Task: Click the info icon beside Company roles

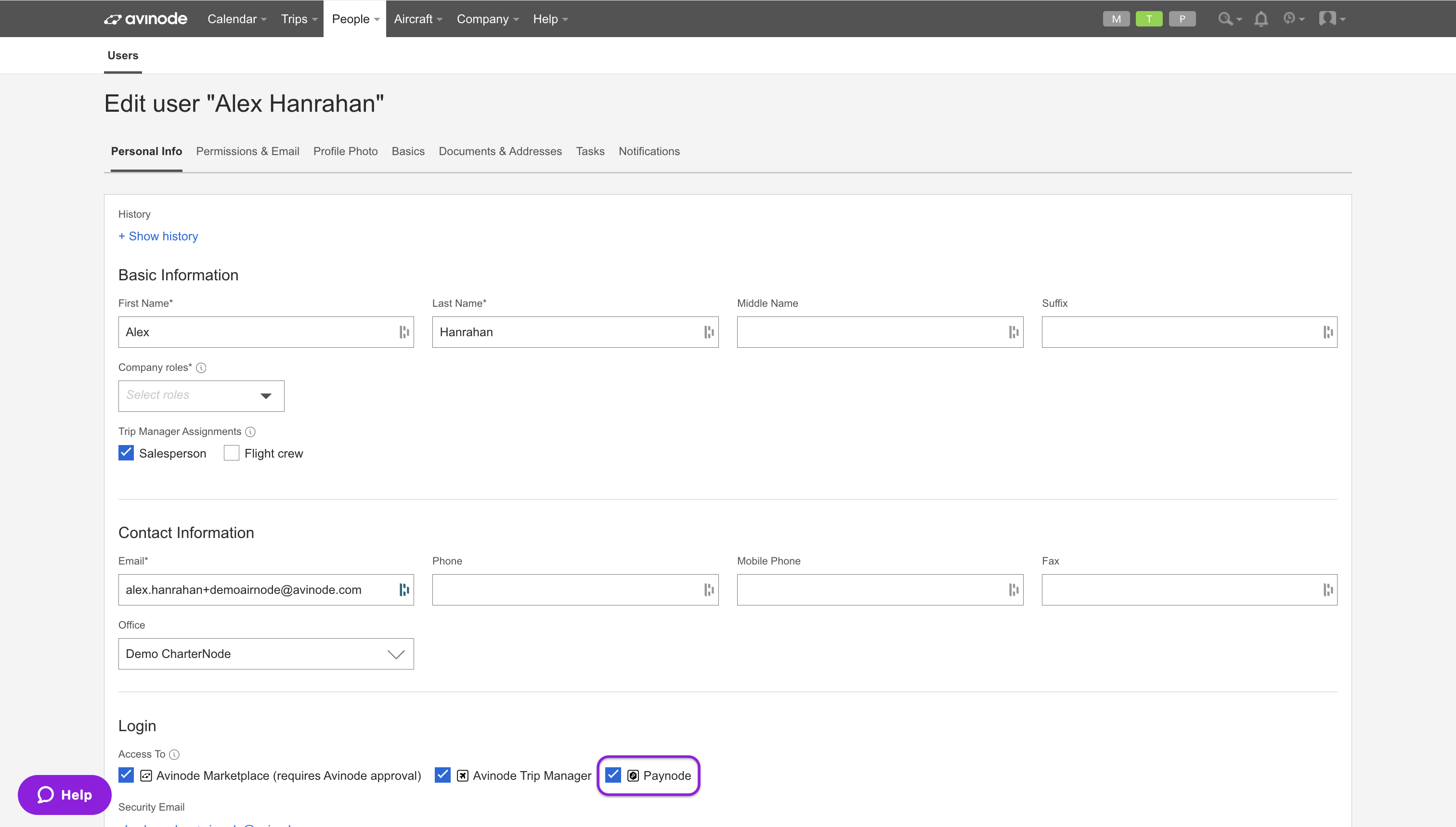Action: pyautogui.click(x=201, y=368)
